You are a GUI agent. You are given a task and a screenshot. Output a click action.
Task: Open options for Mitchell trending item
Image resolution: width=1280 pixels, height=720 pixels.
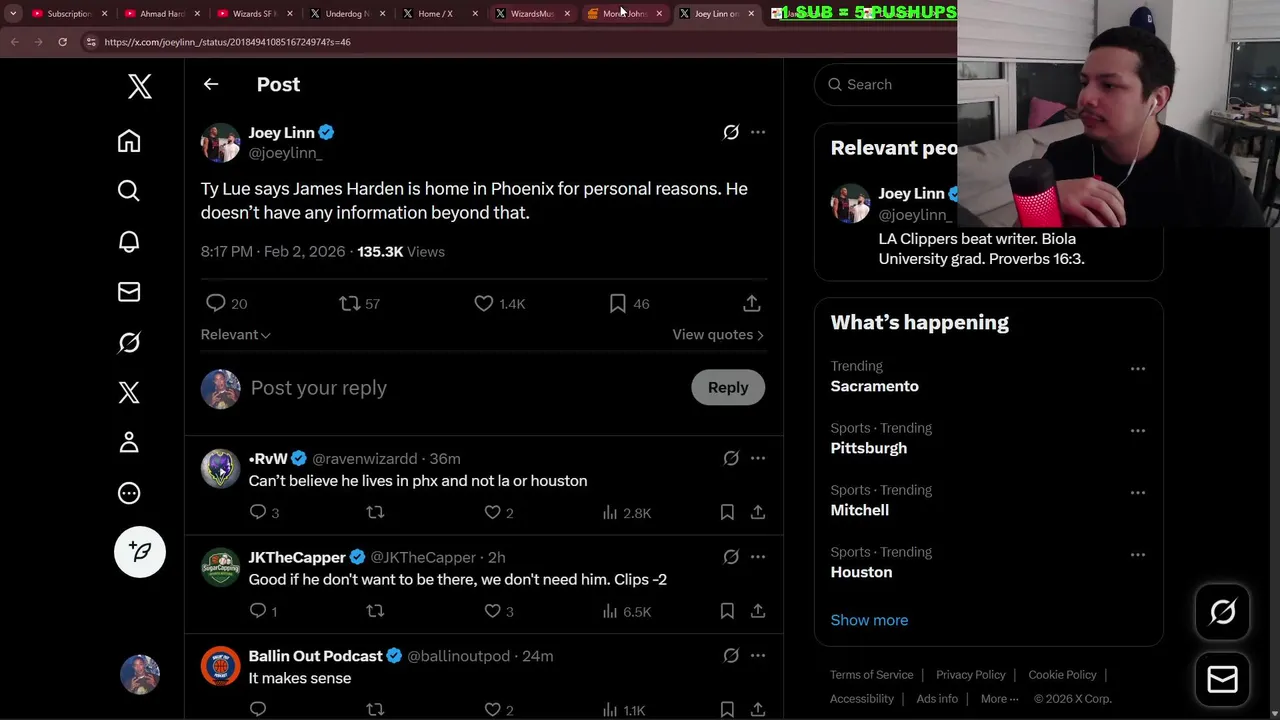[x=1138, y=493]
